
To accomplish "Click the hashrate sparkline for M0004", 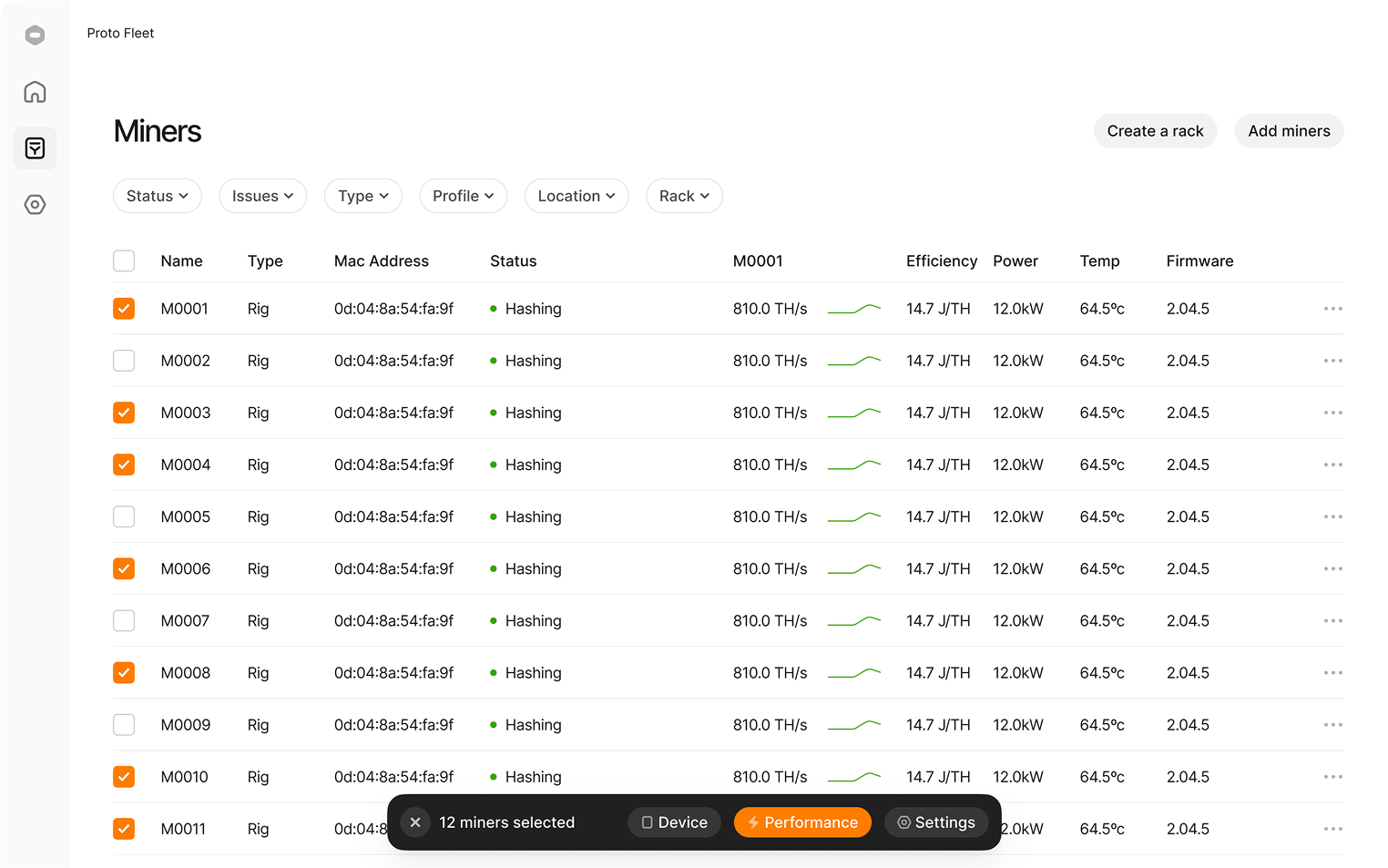I will point(854,465).
